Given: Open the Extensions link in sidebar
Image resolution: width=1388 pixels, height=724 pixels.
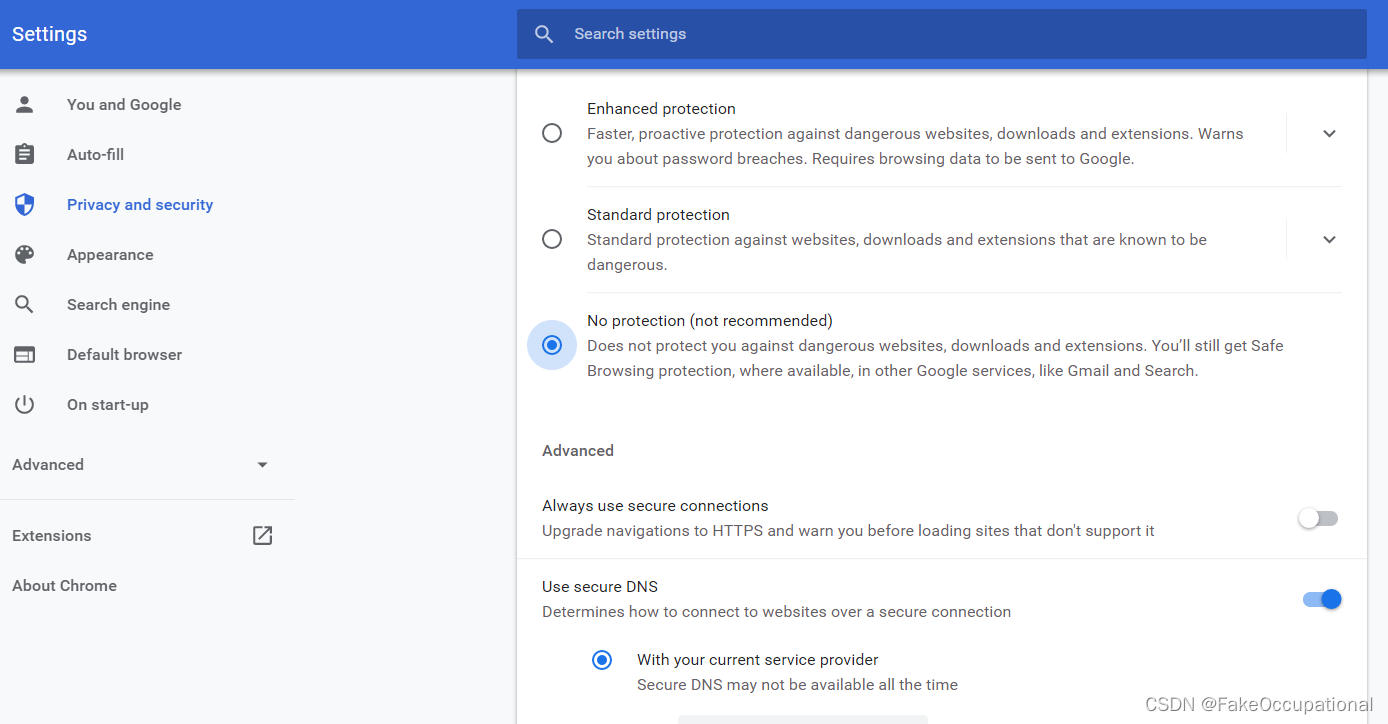Looking at the screenshot, I should [52, 535].
